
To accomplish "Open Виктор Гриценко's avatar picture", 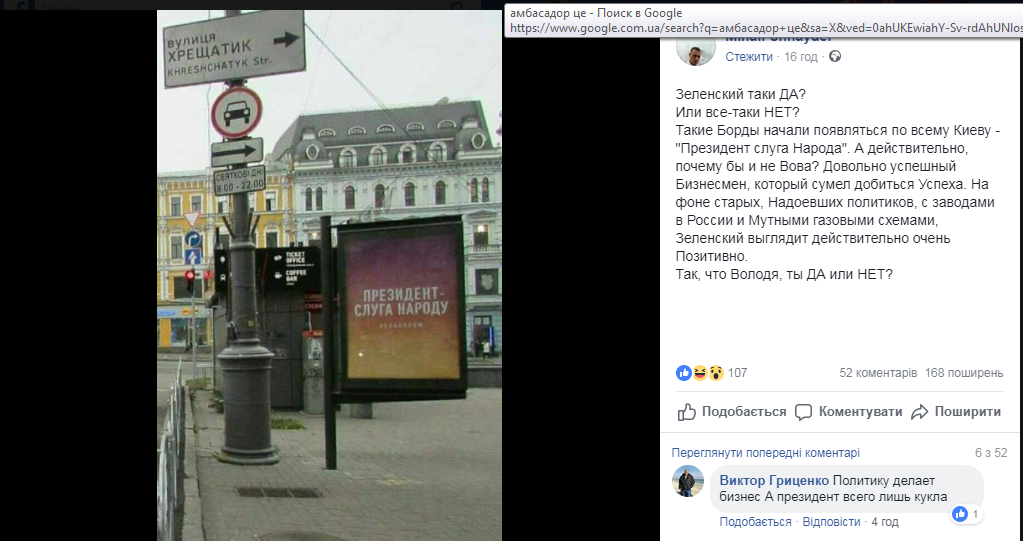I will point(688,481).
